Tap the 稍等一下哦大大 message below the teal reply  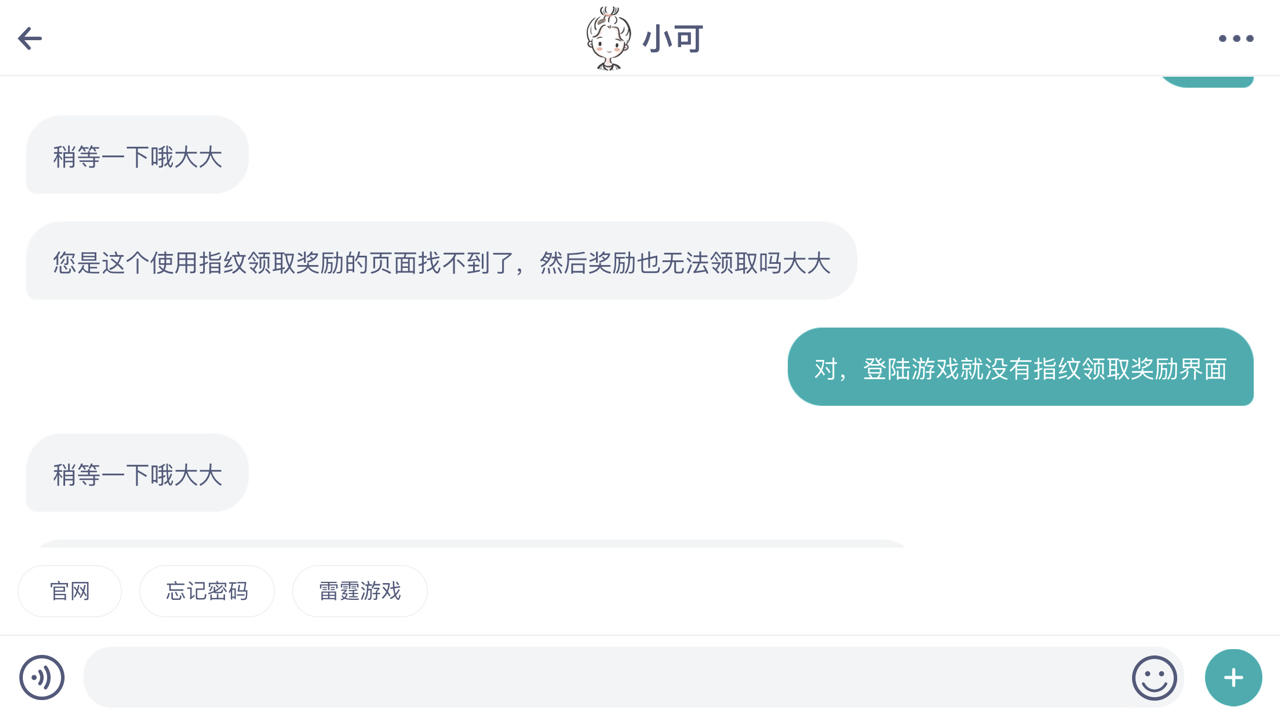click(137, 473)
